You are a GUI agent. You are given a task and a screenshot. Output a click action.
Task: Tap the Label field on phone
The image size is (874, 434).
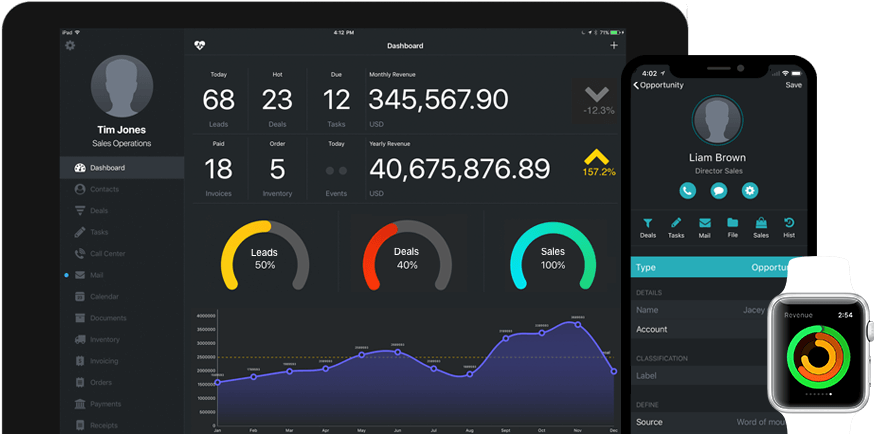[x=698, y=376]
